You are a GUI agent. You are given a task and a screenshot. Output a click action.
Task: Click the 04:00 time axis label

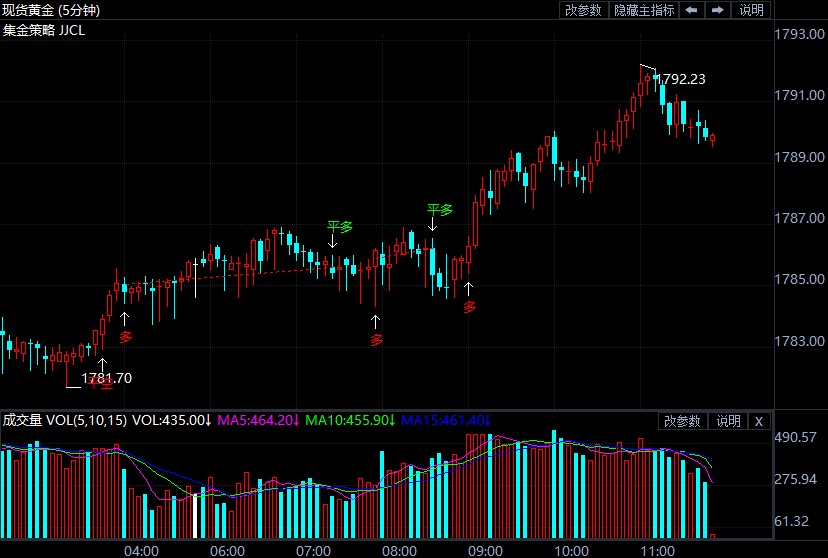click(142, 551)
